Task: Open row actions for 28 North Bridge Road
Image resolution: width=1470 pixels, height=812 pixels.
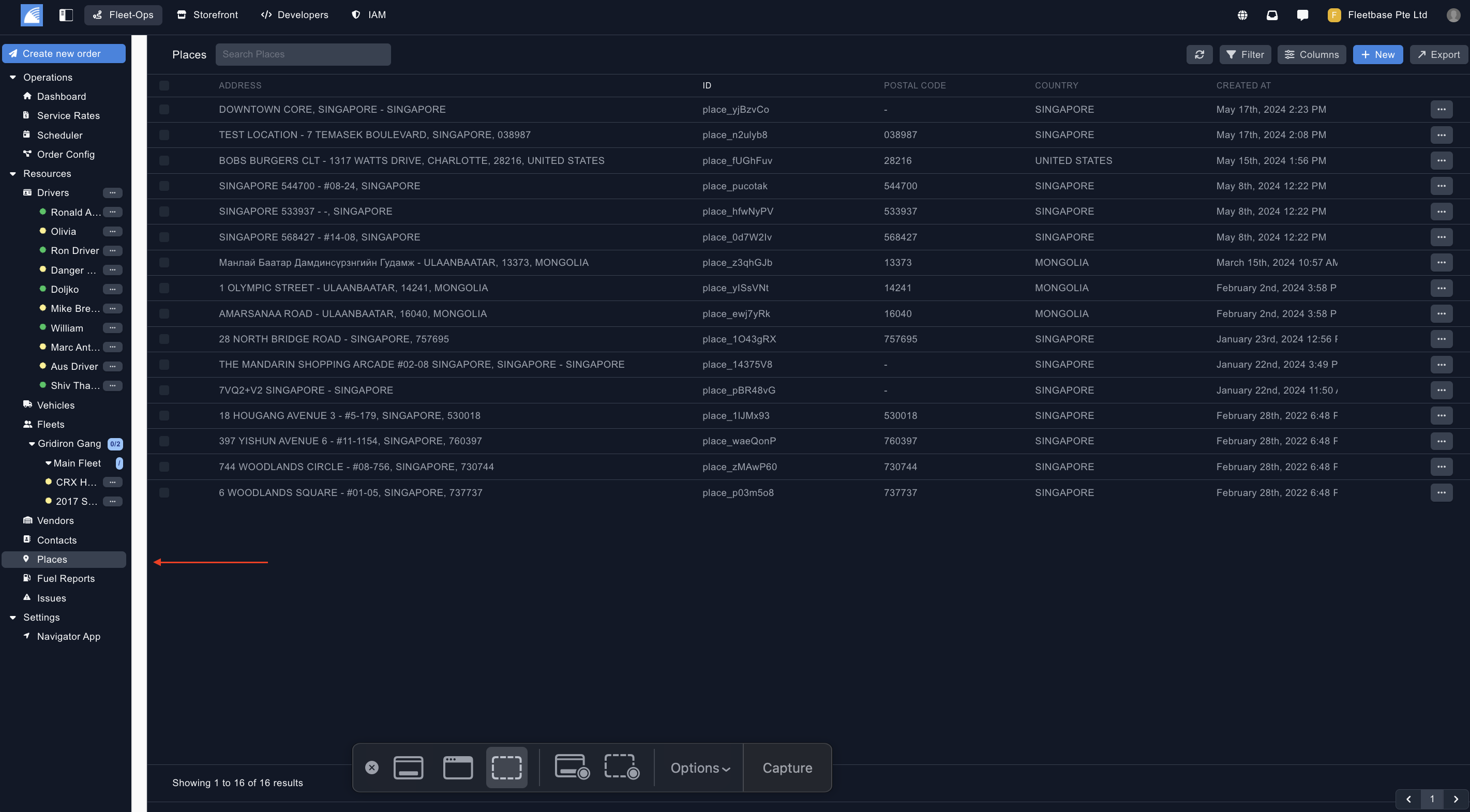Action: (x=1441, y=339)
